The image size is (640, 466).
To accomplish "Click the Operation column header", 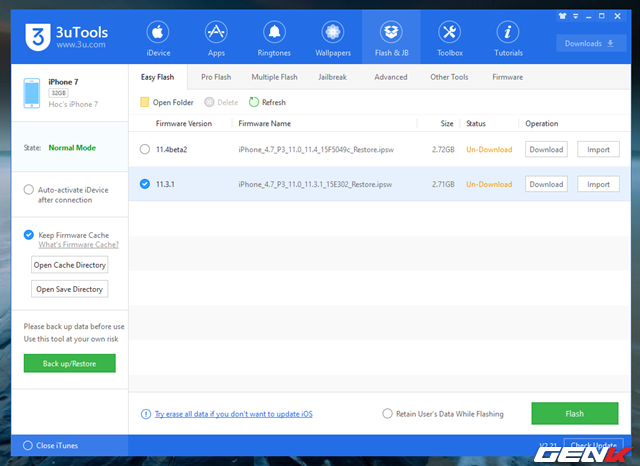I will [x=542, y=123].
